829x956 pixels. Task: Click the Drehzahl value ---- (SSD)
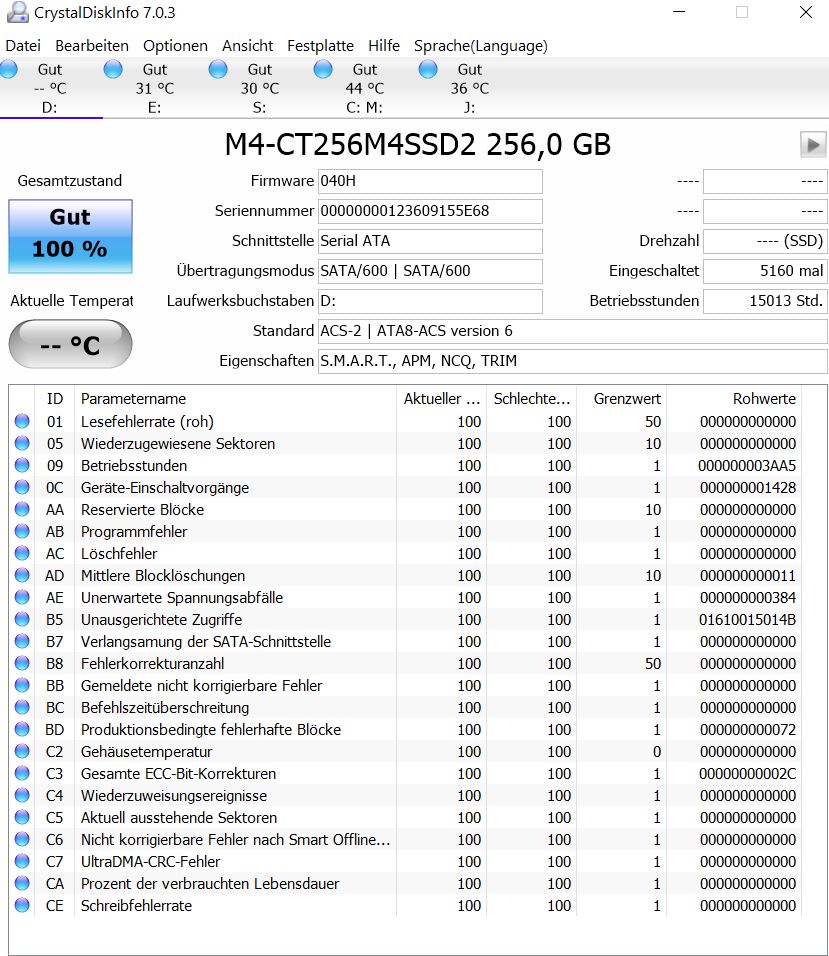click(765, 241)
